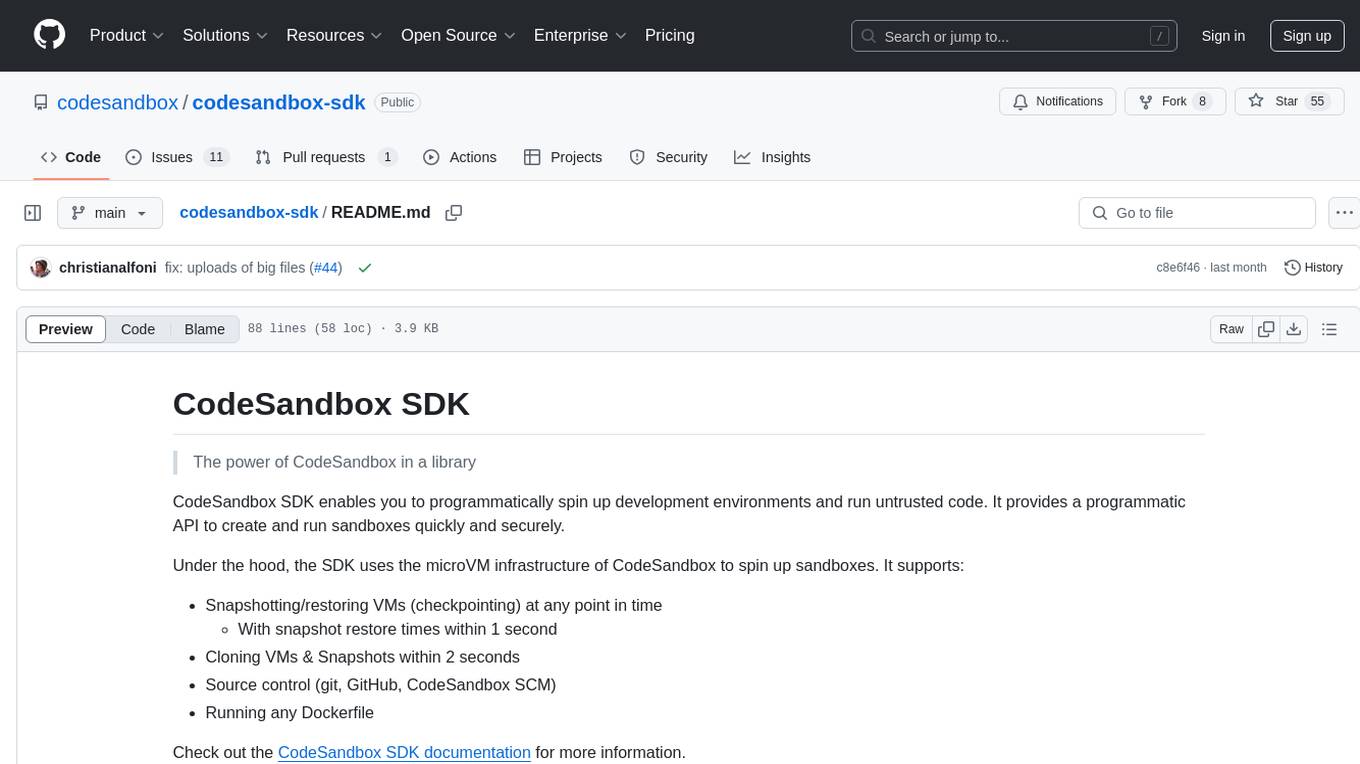Open the Projects tab
The image size is (1360, 764).
click(x=563, y=157)
